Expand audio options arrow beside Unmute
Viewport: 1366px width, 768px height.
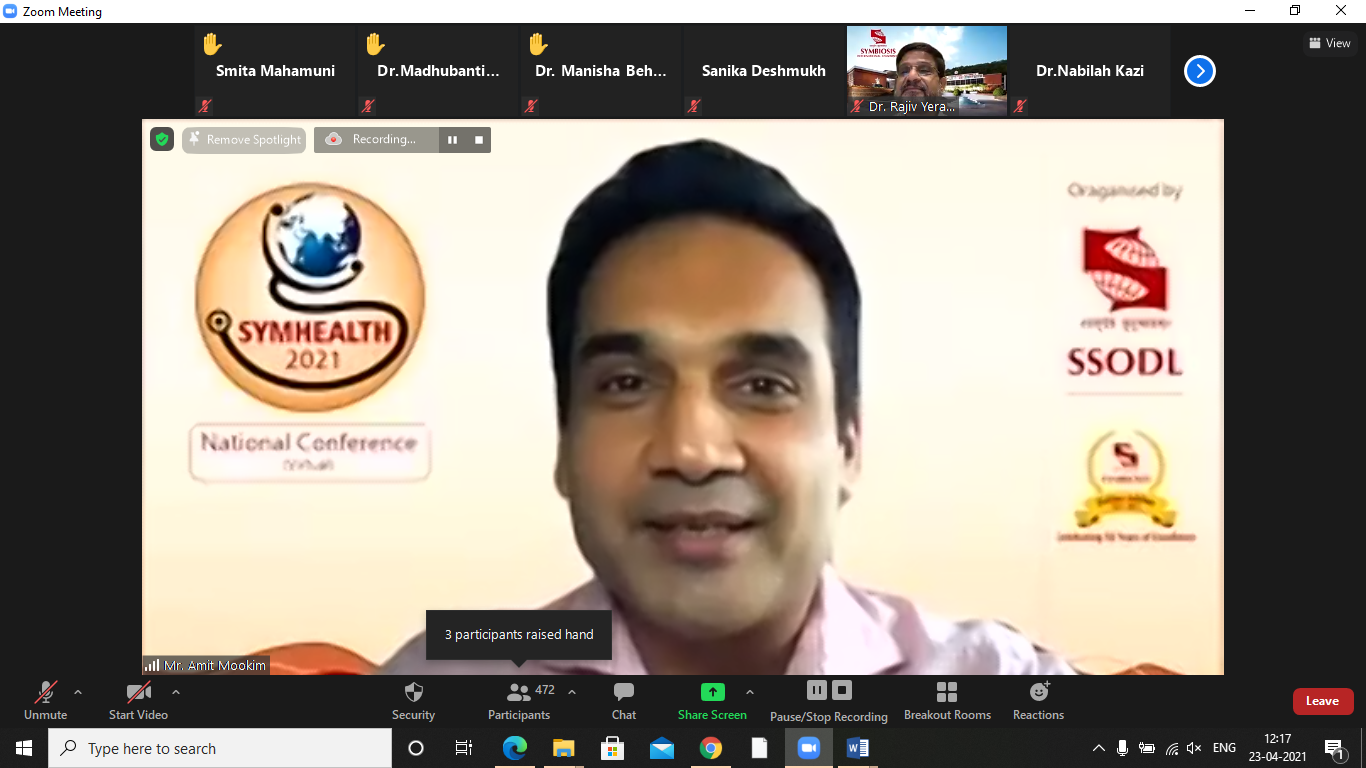(x=78, y=692)
